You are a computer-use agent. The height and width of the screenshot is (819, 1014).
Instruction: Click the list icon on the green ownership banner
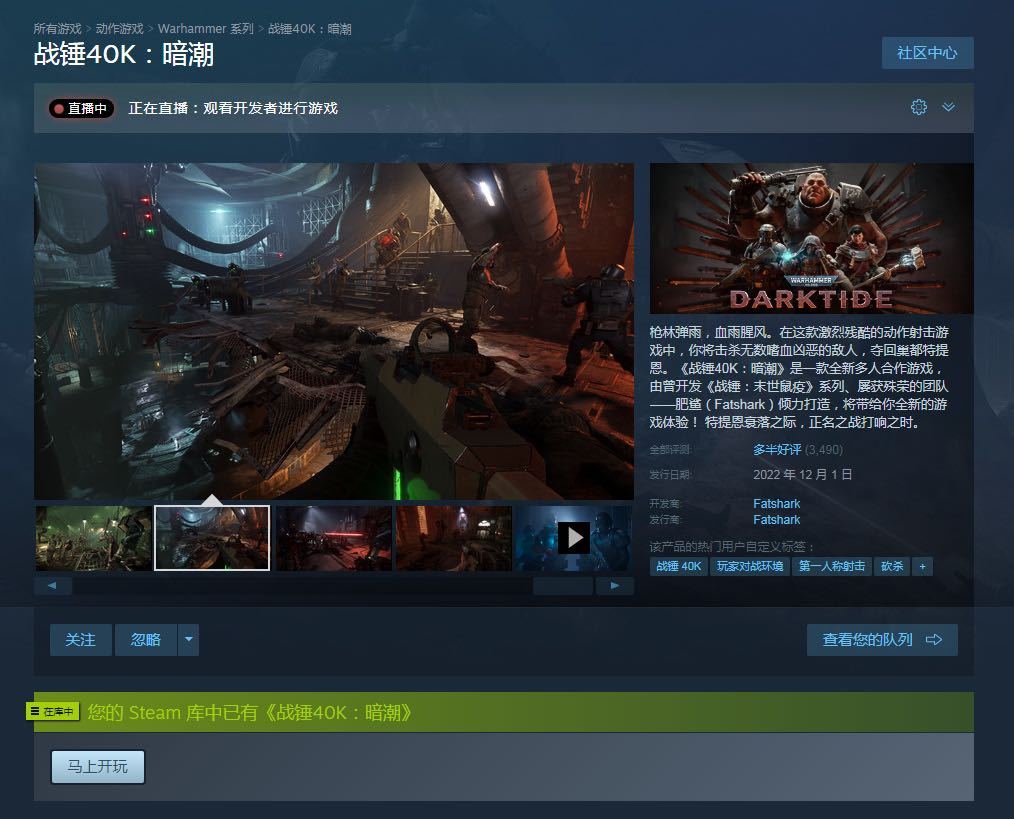[34, 711]
